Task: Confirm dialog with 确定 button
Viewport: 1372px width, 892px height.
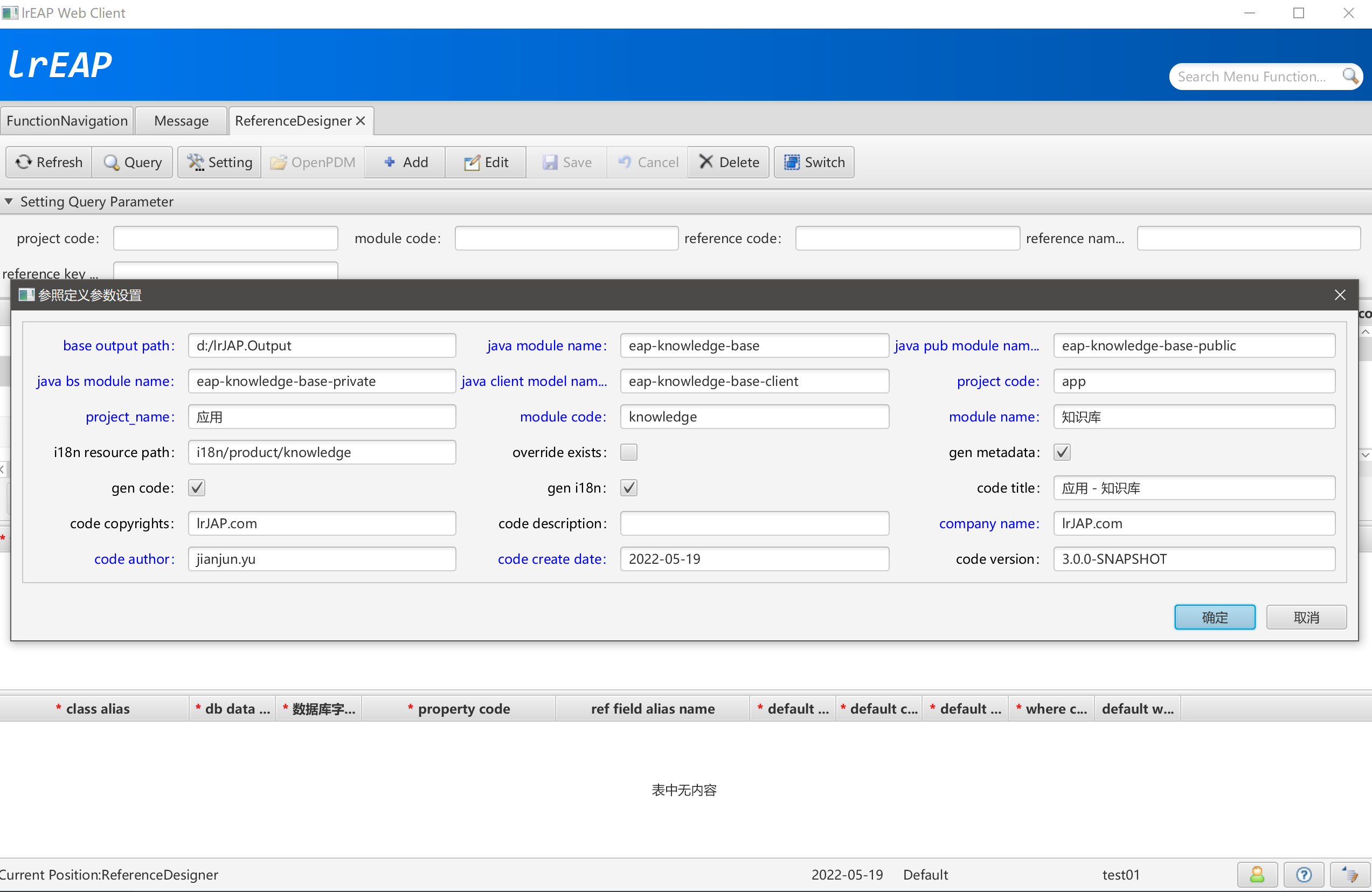Action: click(1215, 618)
